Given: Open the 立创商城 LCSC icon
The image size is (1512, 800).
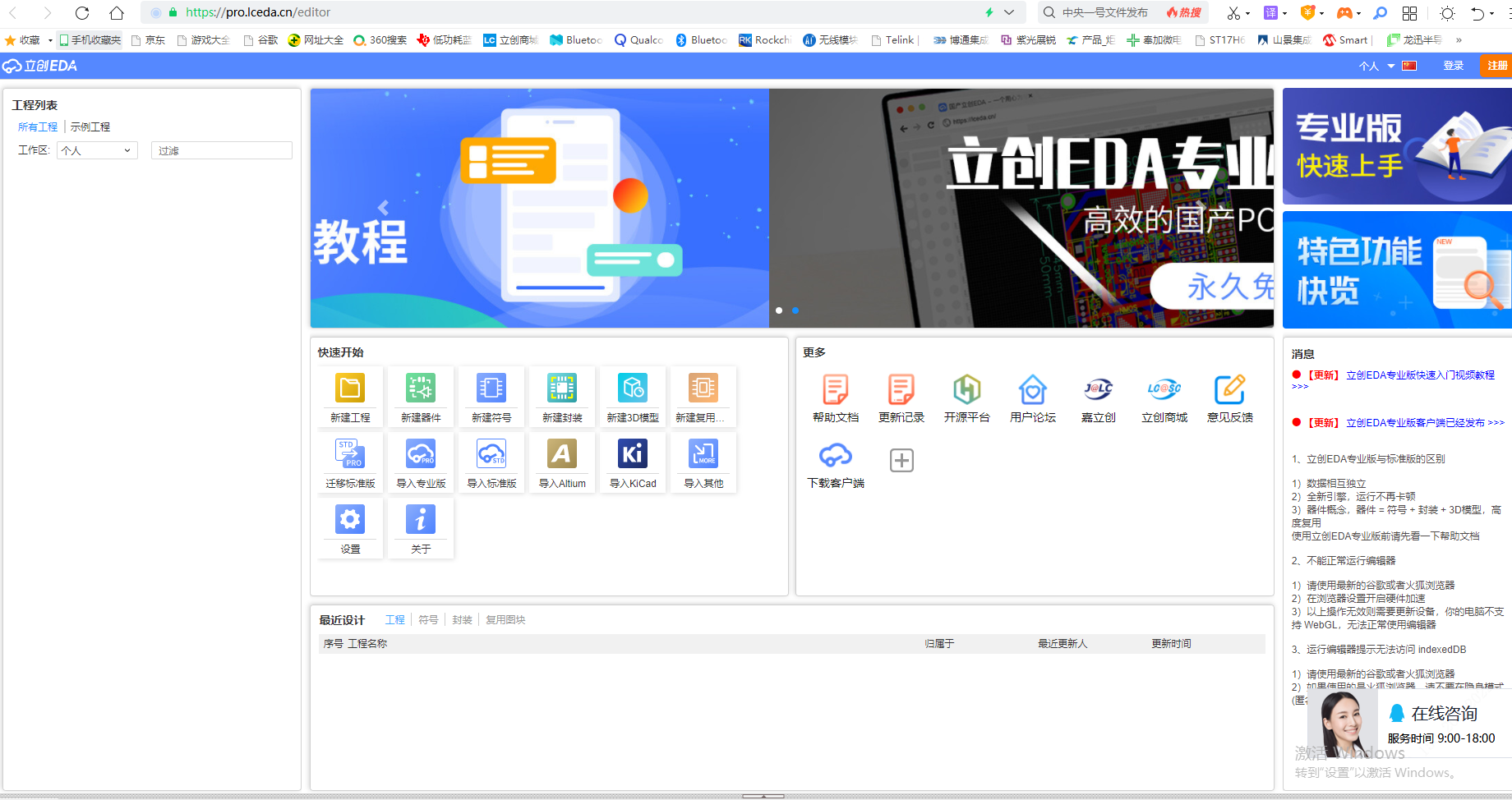Looking at the screenshot, I should 1164,389.
